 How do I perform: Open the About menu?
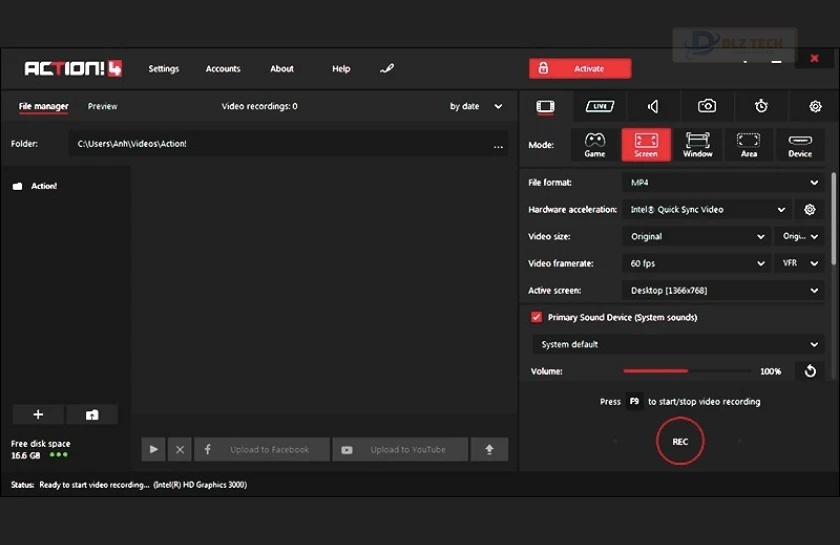pos(282,69)
